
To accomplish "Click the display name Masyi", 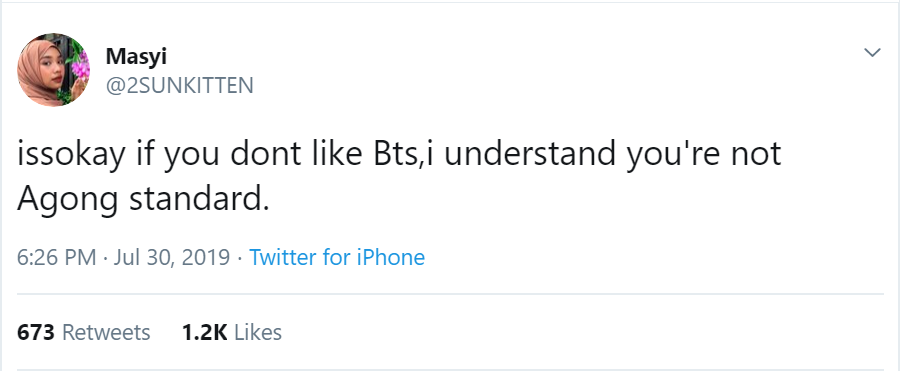I will pyautogui.click(x=136, y=56).
